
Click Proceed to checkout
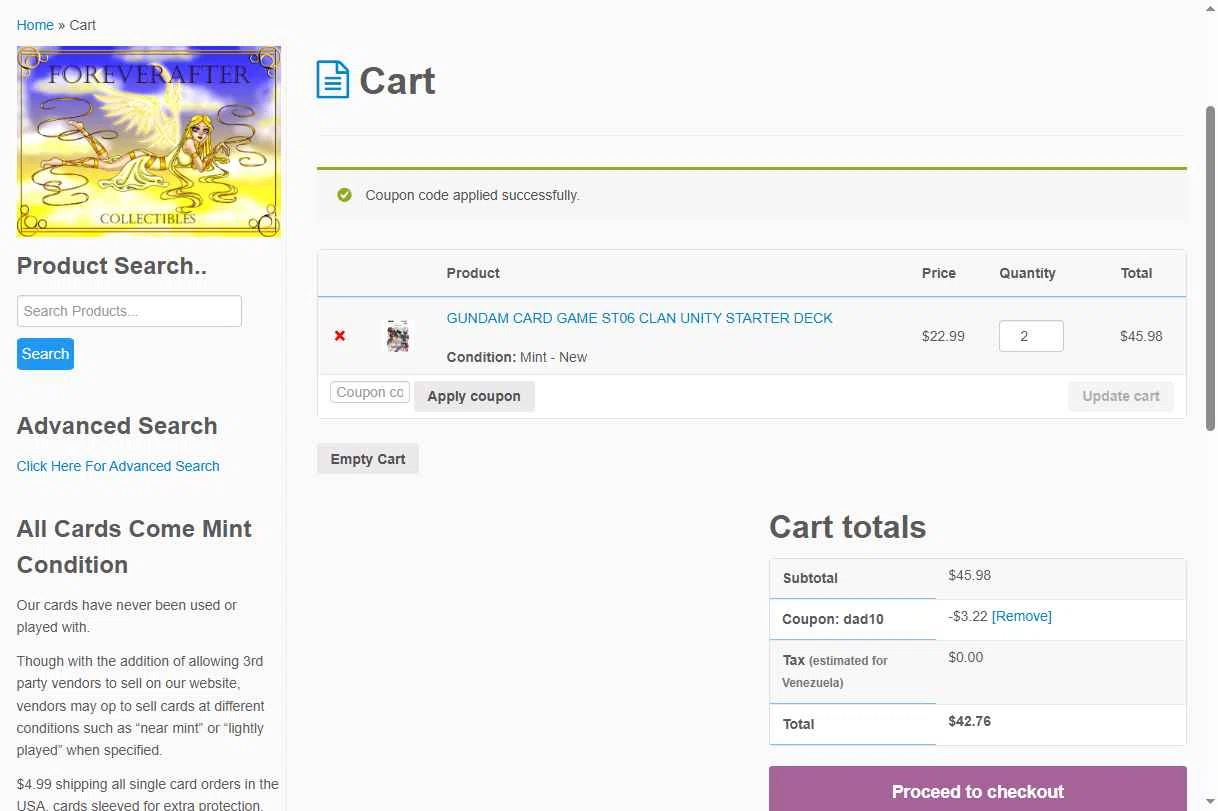978,791
